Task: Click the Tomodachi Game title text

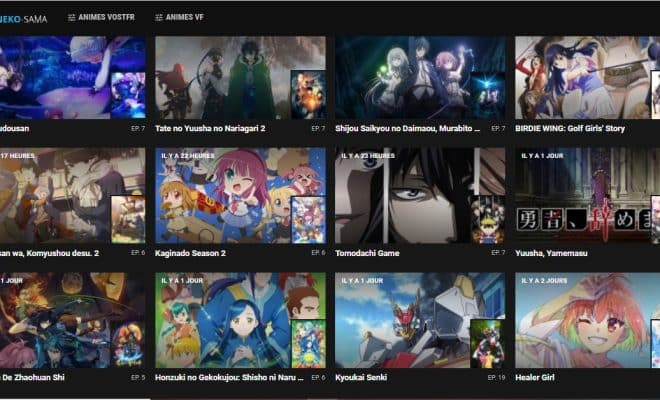Action: coord(367,253)
